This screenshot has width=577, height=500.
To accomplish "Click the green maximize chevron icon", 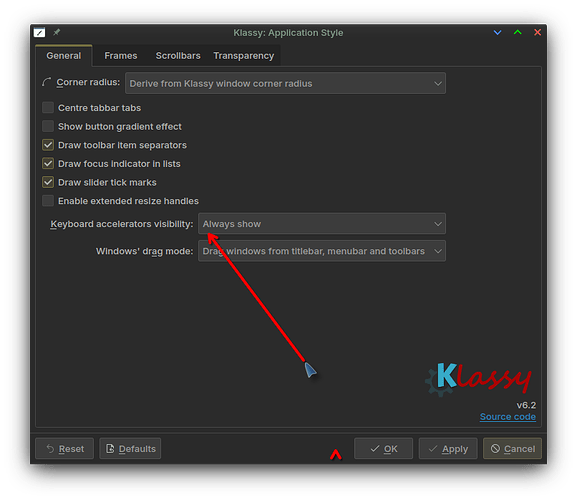I will 518,32.
